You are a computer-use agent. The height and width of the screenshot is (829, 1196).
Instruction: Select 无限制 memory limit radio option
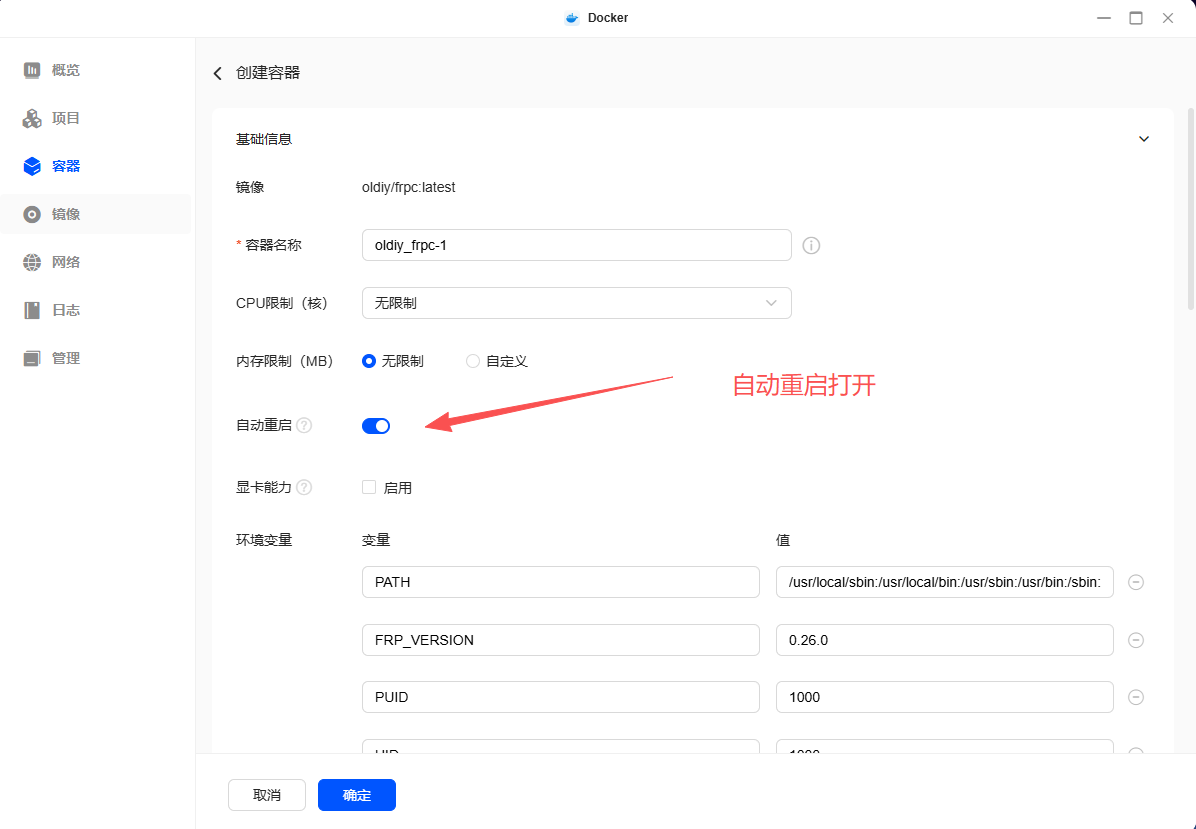tap(369, 361)
